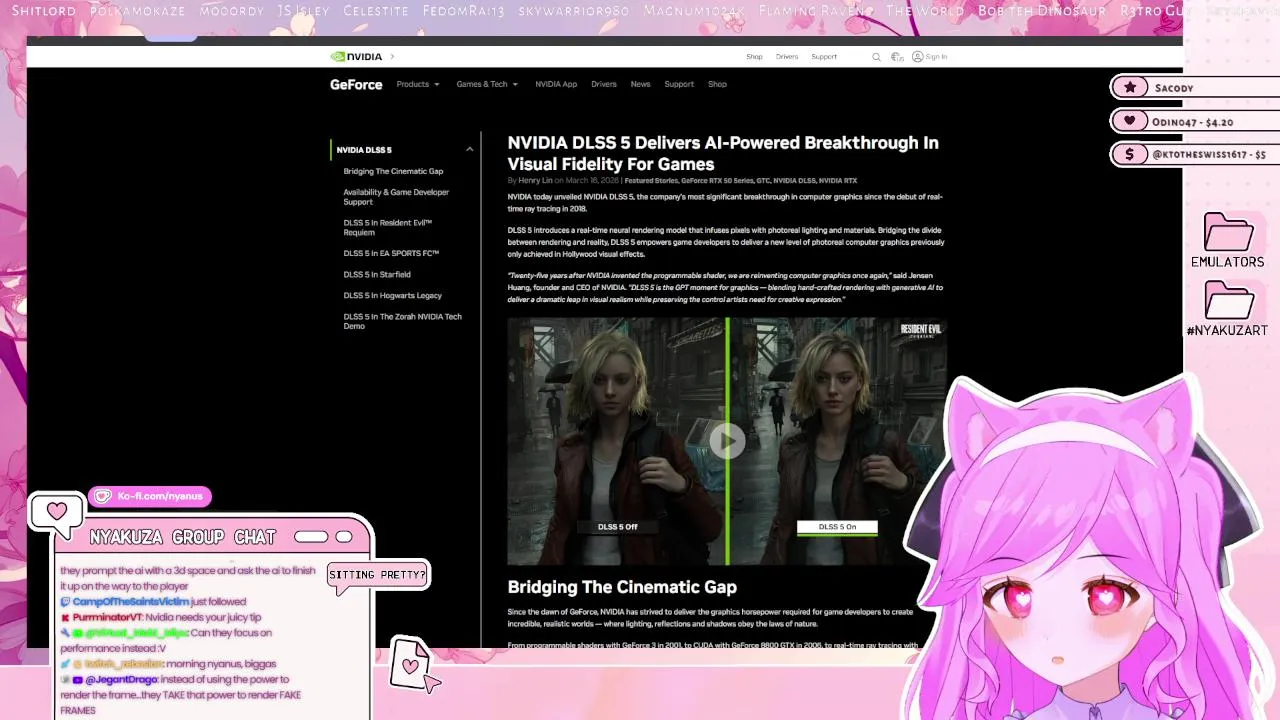Image resolution: width=1280 pixels, height=720 pixels.
Task: Select the DLSS 5 On label
Action: (837, 527)
